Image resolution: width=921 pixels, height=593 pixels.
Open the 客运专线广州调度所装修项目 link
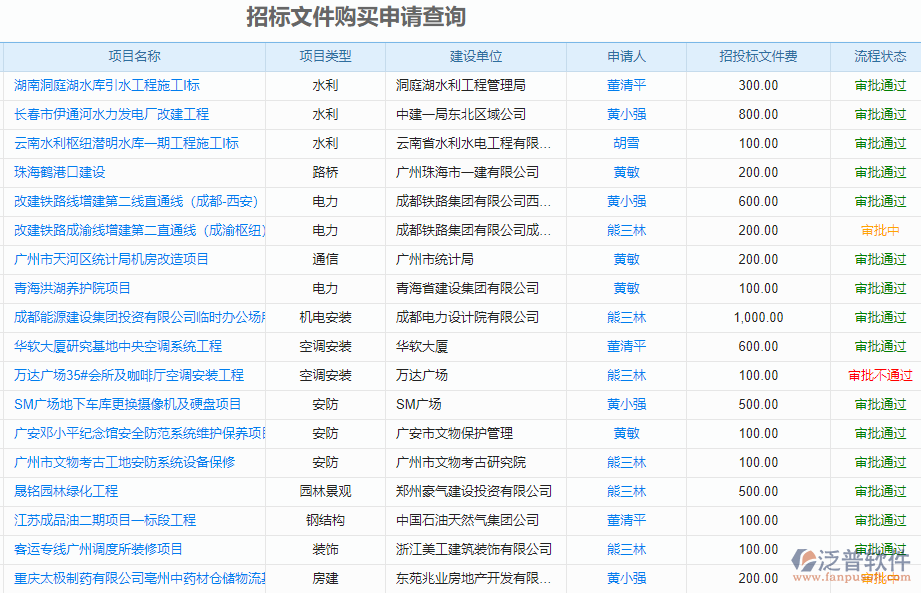click(x=98, y=550)
